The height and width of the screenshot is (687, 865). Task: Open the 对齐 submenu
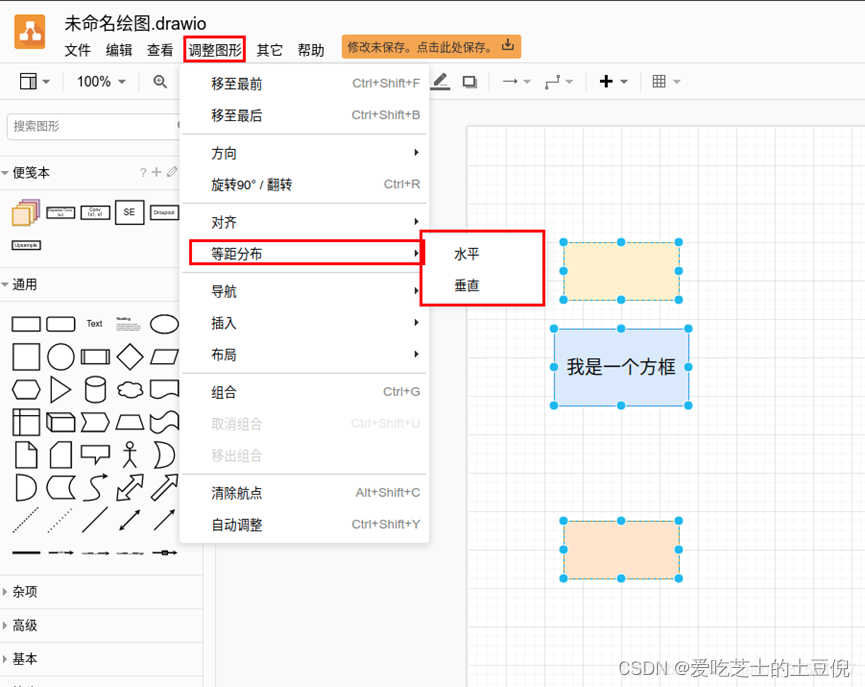tap(305, 222)
